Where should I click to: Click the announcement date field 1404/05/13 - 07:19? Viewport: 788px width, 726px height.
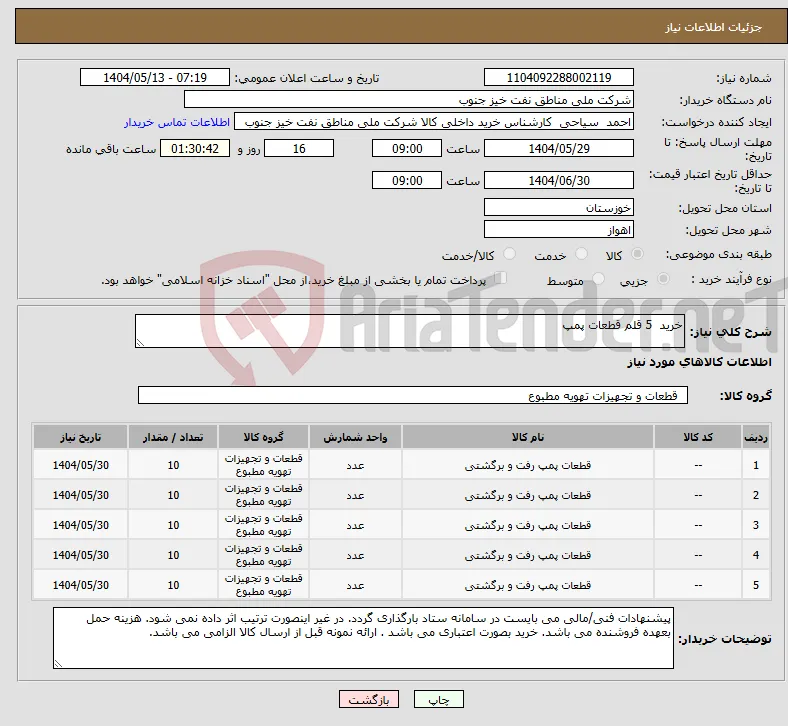point(155,77)
